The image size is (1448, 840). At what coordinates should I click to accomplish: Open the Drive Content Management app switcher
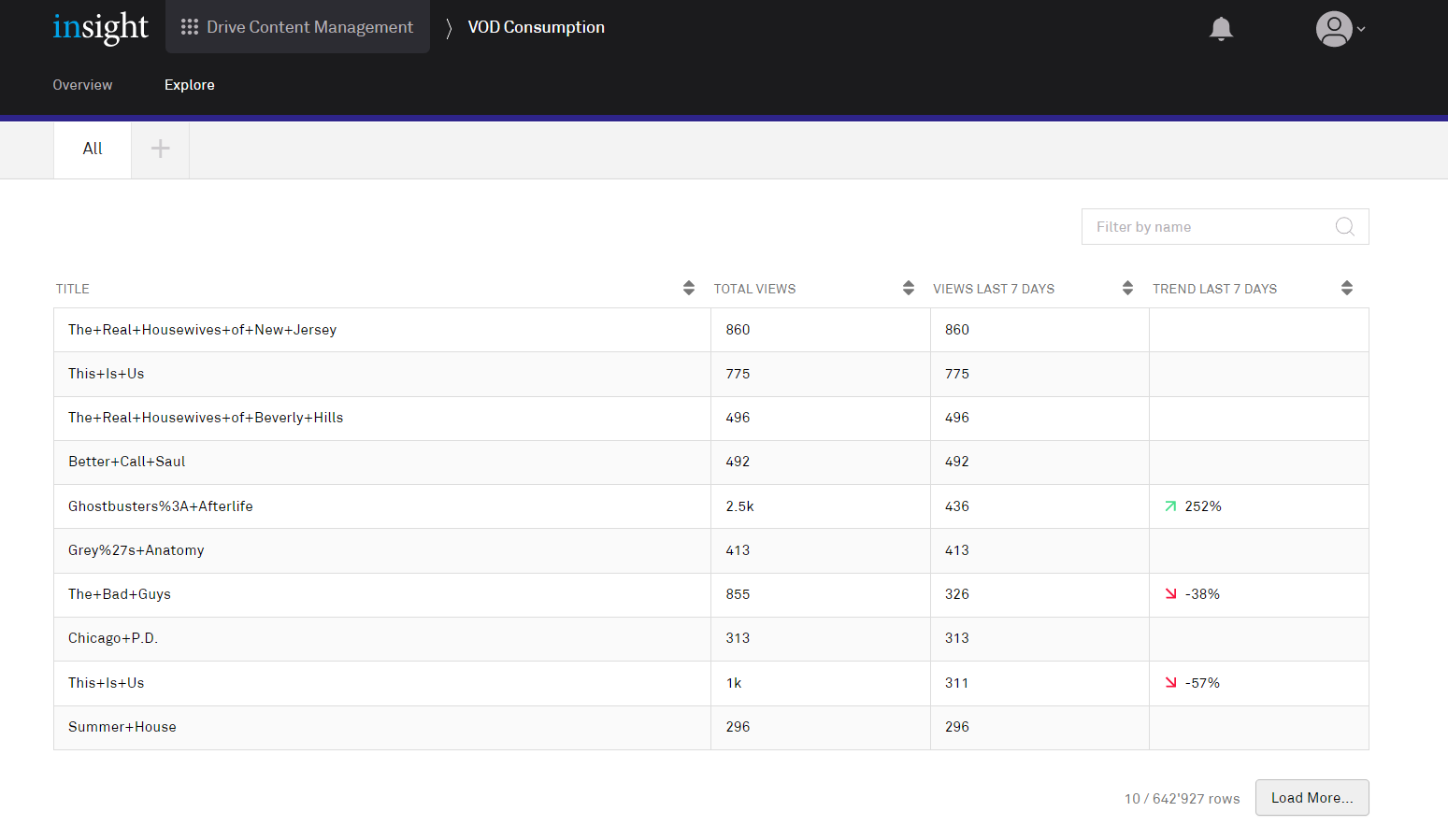(297, 27)
